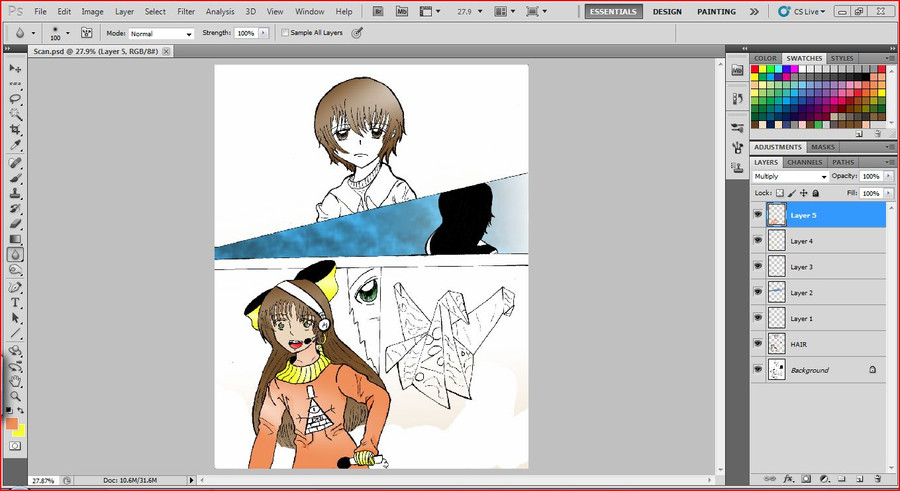
Task: Click the Quick Mask mode icon
Action: (15, 446)
